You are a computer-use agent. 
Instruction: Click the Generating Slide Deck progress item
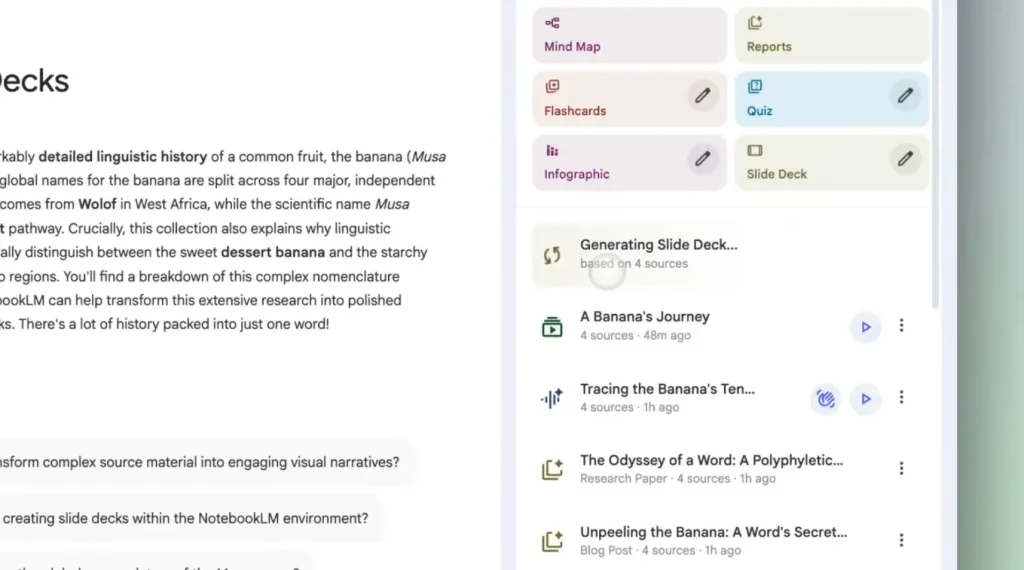click(x=658, y=254)
